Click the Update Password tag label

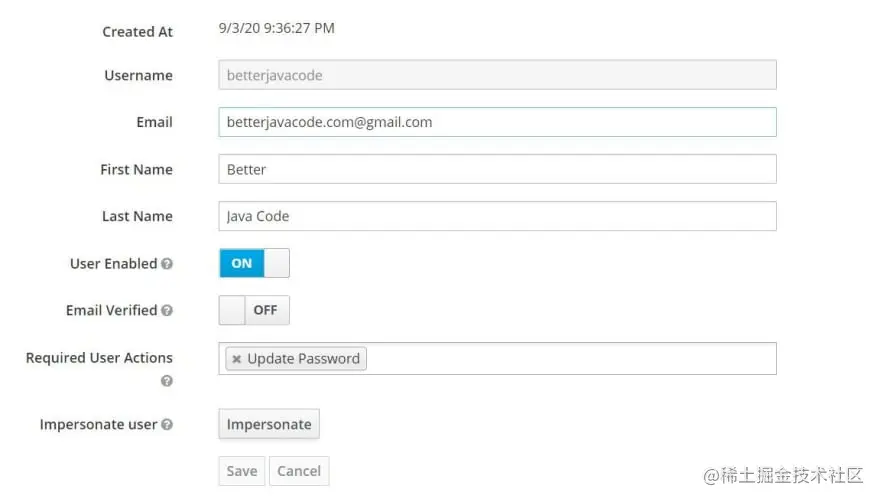pyautogui.click(x=304, y=358)
